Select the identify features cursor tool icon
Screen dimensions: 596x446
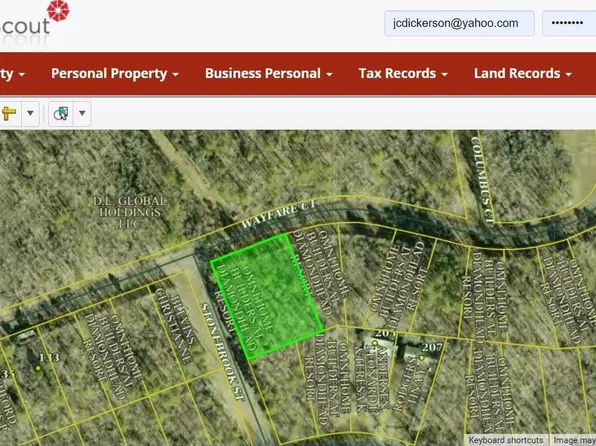[x=61, y=113]
